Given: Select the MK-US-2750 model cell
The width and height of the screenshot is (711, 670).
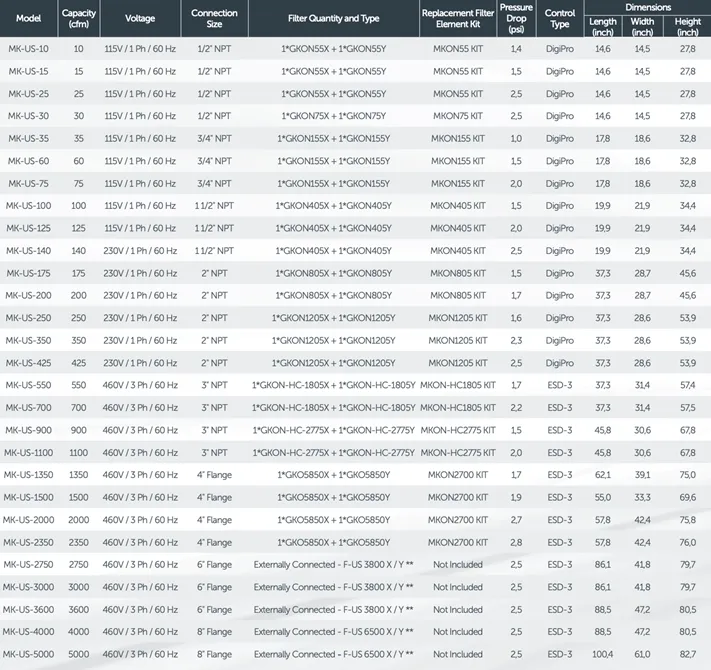Looking at the screenshot, I should pos(28,565).
